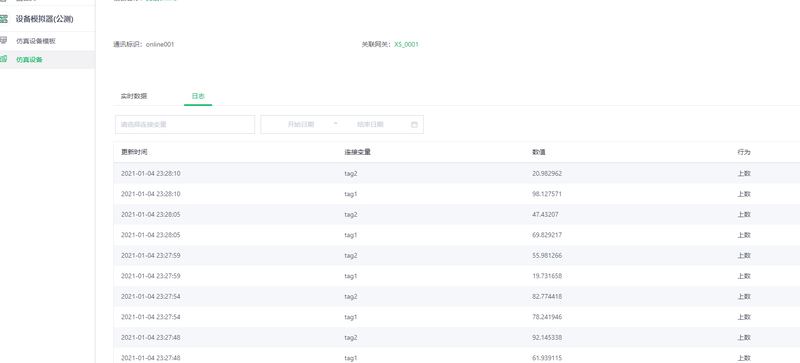Switch to the 实时数据 tab
This screenshot has height=363, width=800.
coord(134,96)
